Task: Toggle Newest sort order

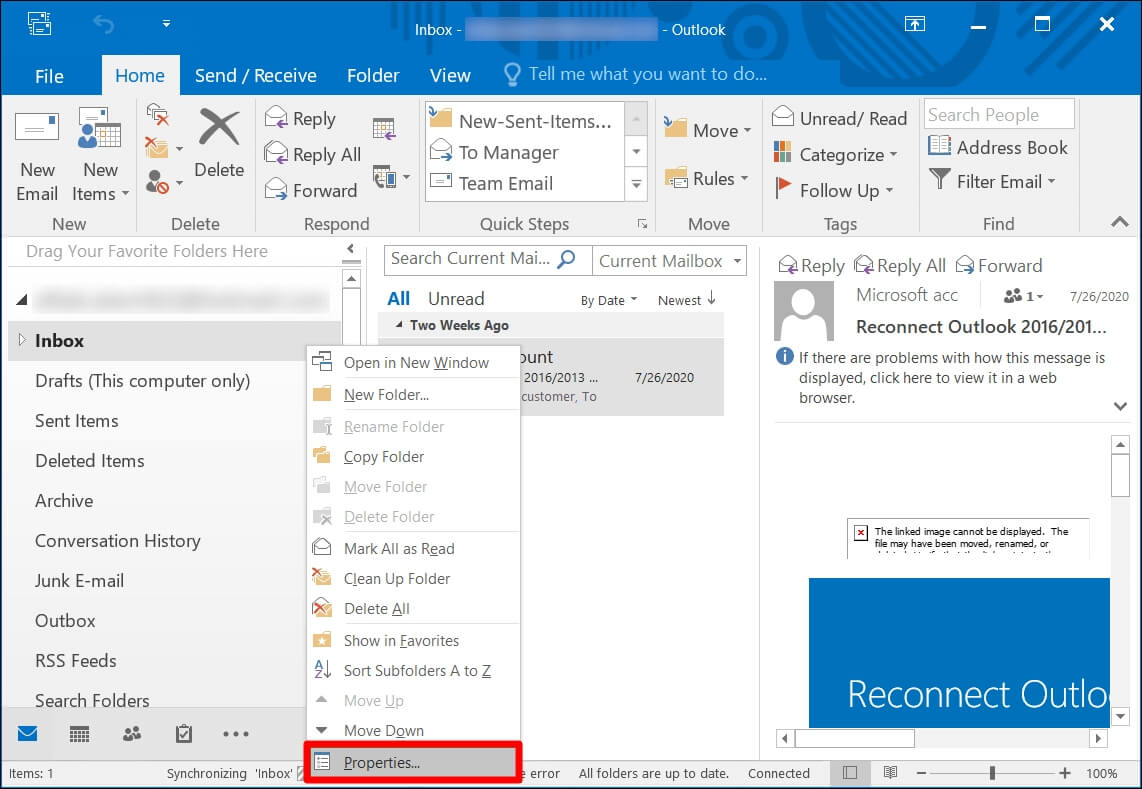Action: coord(687,299)
